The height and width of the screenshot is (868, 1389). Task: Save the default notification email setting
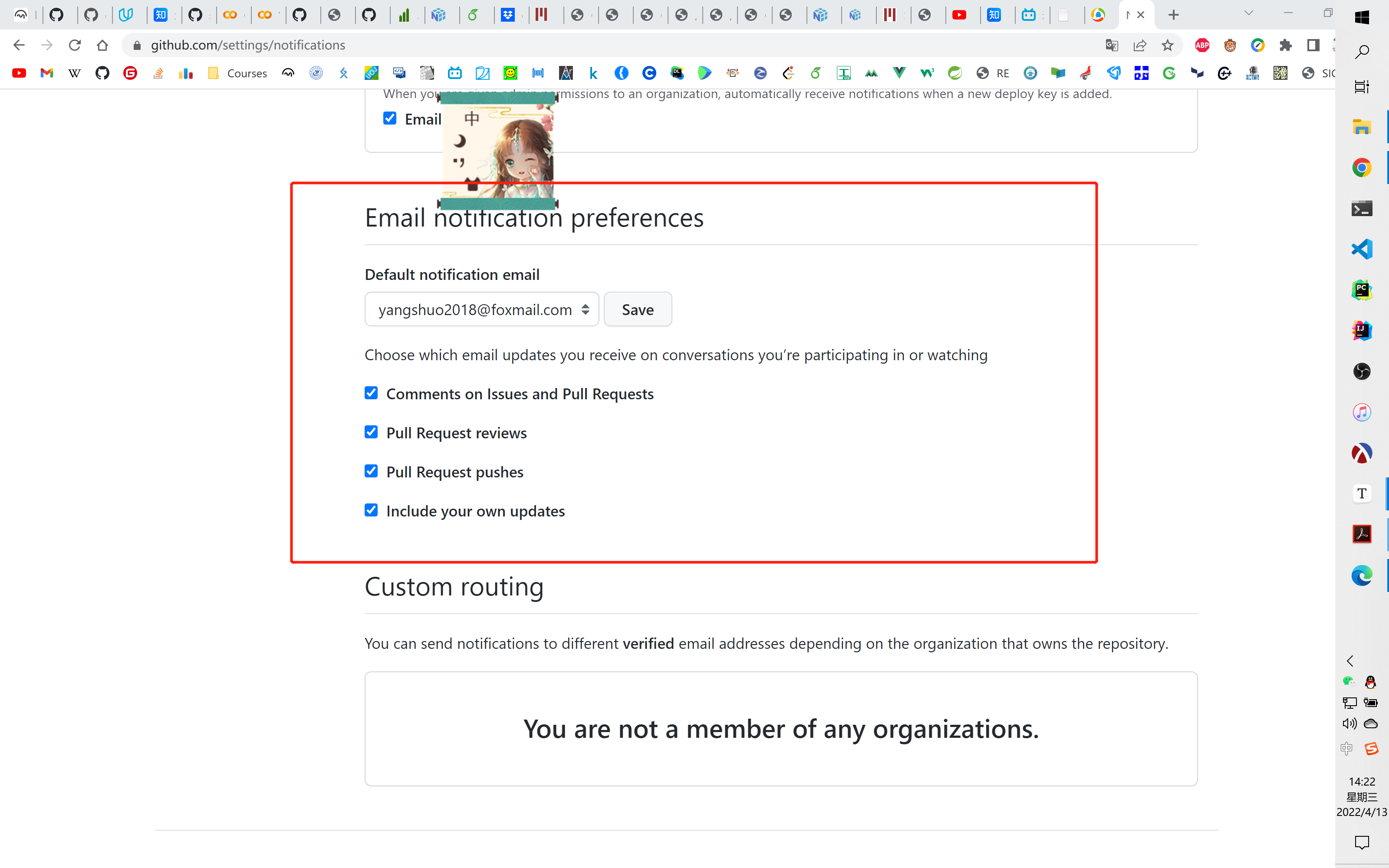pyautogui.click(x=638, y=309)
